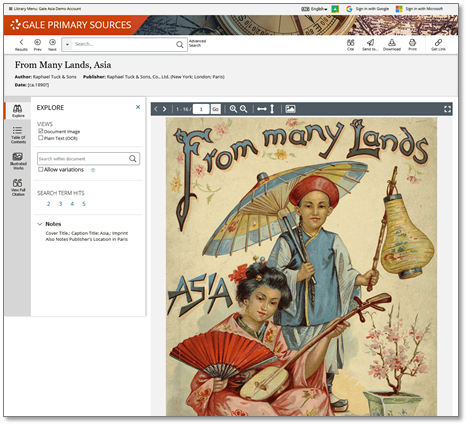
Task: Open the Prev document
Action: (x=37, y=45)
